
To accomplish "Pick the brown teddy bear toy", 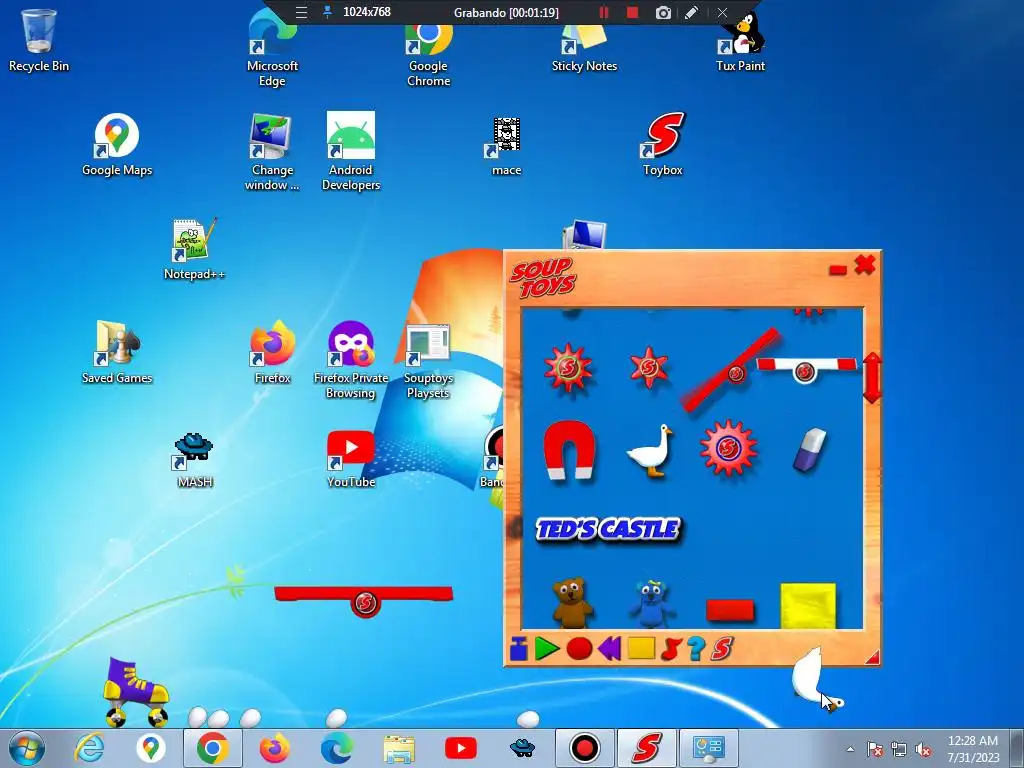I will [x=573, y=603].
